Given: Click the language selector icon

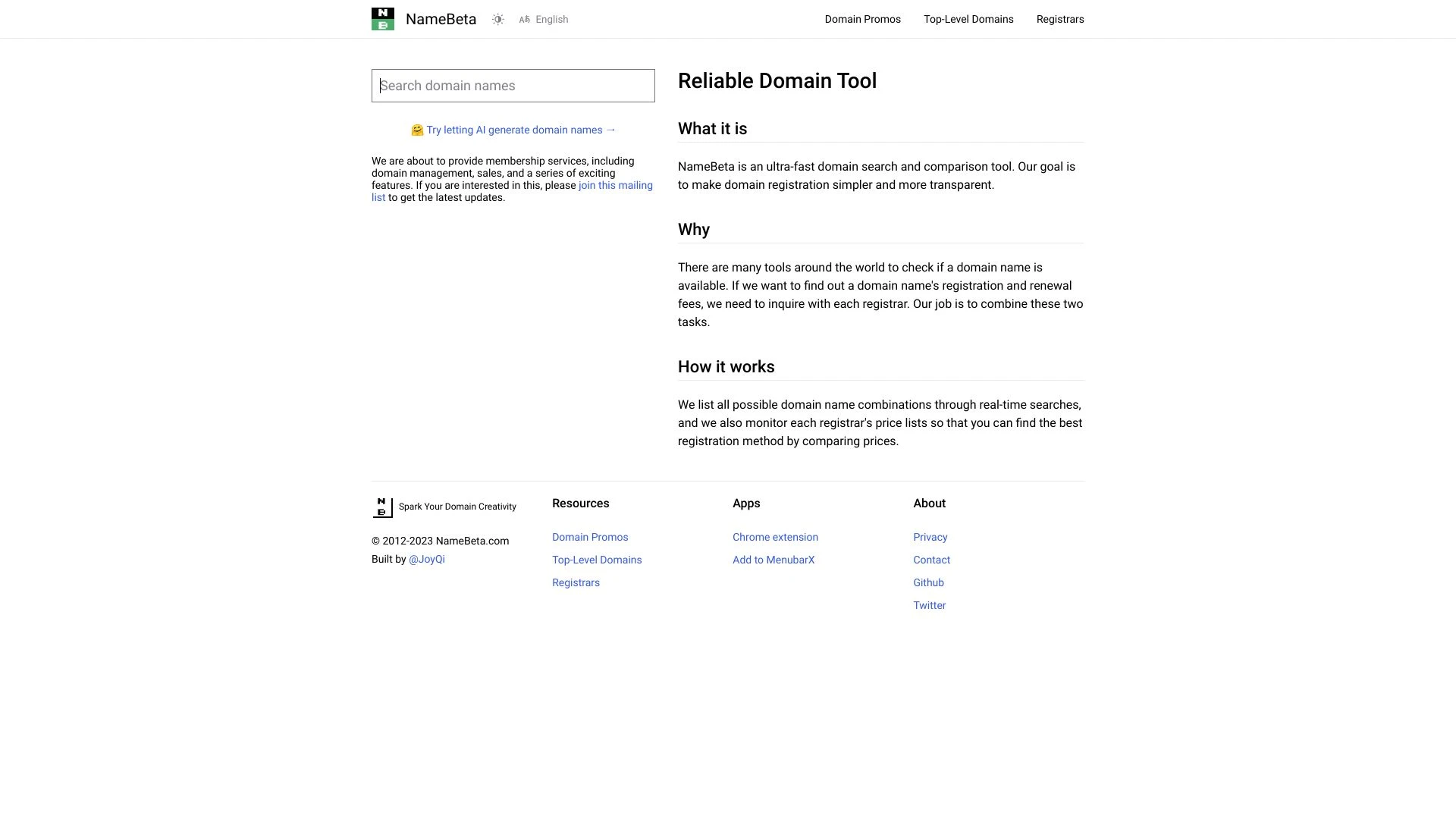Looking at the screenshot, I should (x=524, y=19).
